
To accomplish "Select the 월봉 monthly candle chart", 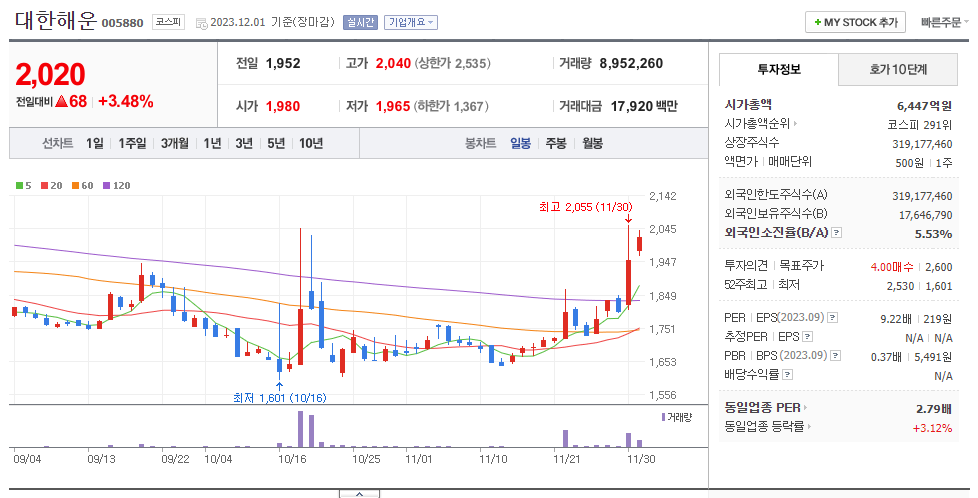I will (592, 144).
